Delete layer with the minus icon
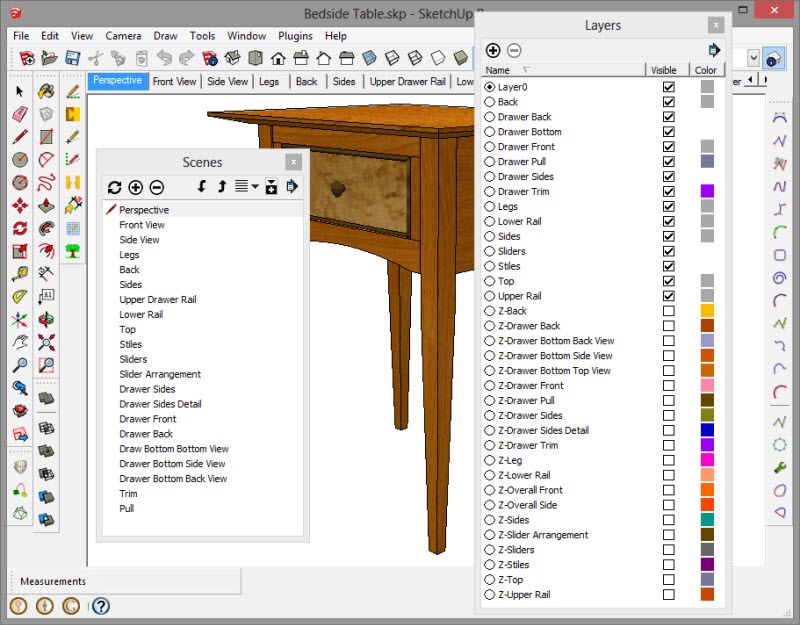 point(514,50)
